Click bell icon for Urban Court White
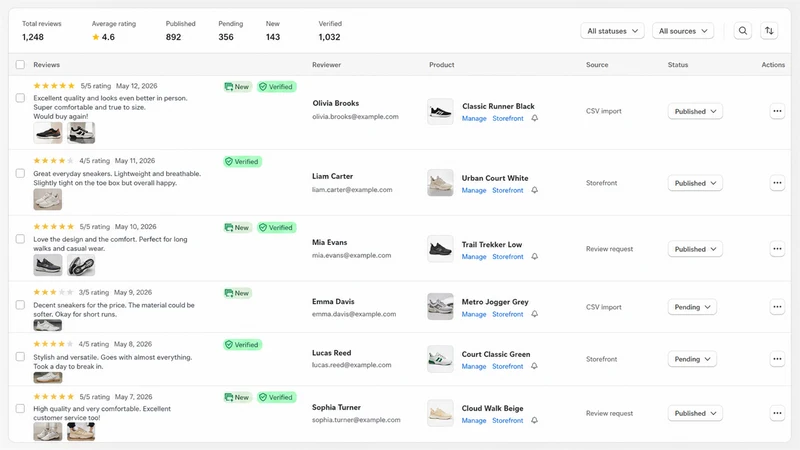This screenshot has height=450, width=800. point(534,190)
